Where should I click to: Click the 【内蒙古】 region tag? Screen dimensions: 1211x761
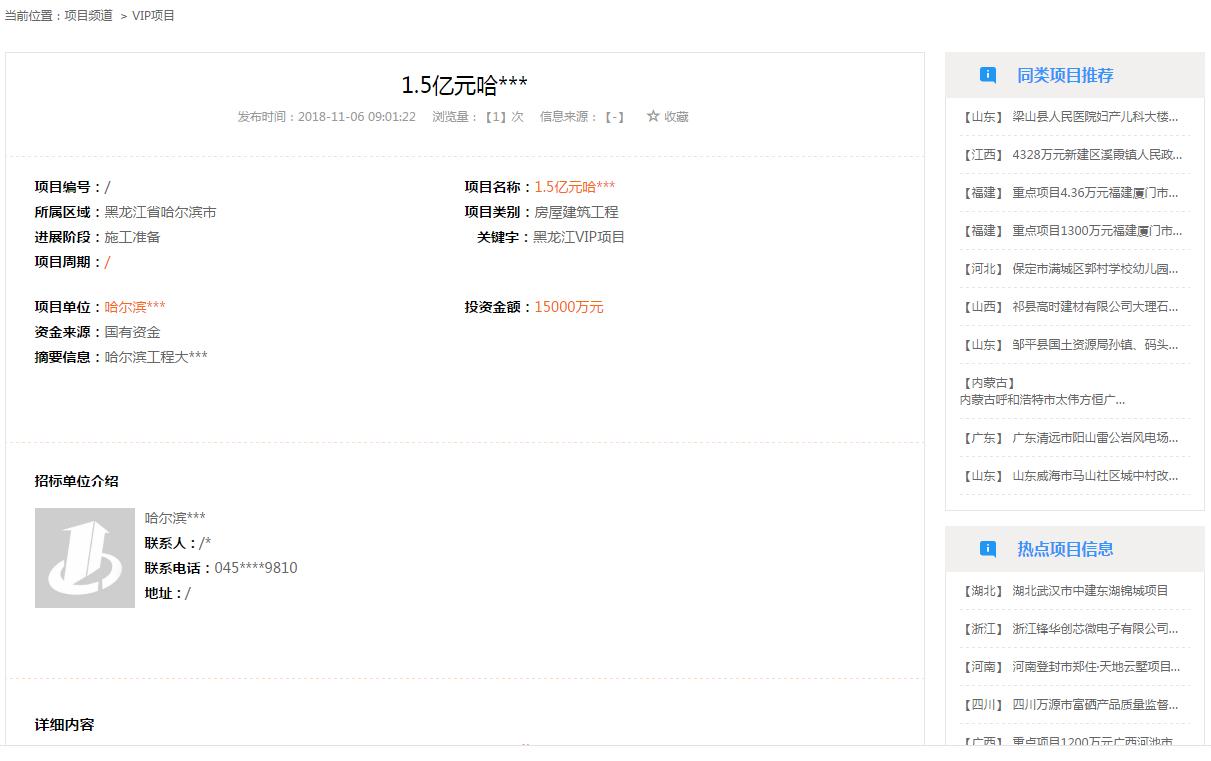coord(989,382)
